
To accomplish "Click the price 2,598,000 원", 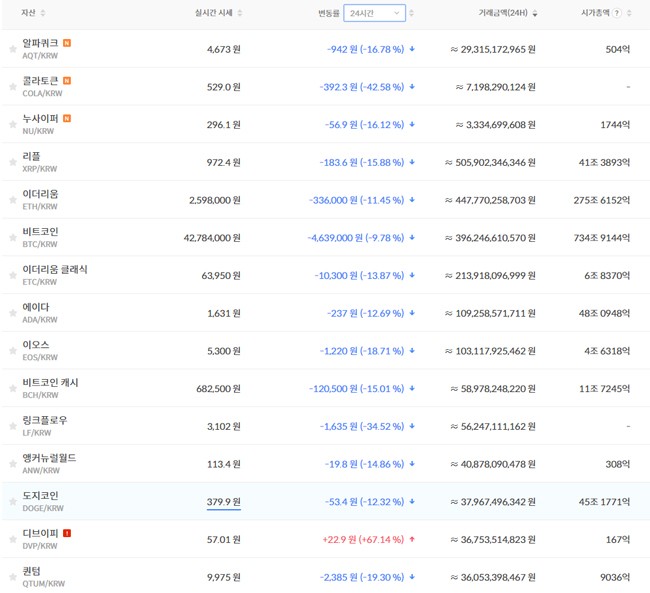I will (215, 200).
